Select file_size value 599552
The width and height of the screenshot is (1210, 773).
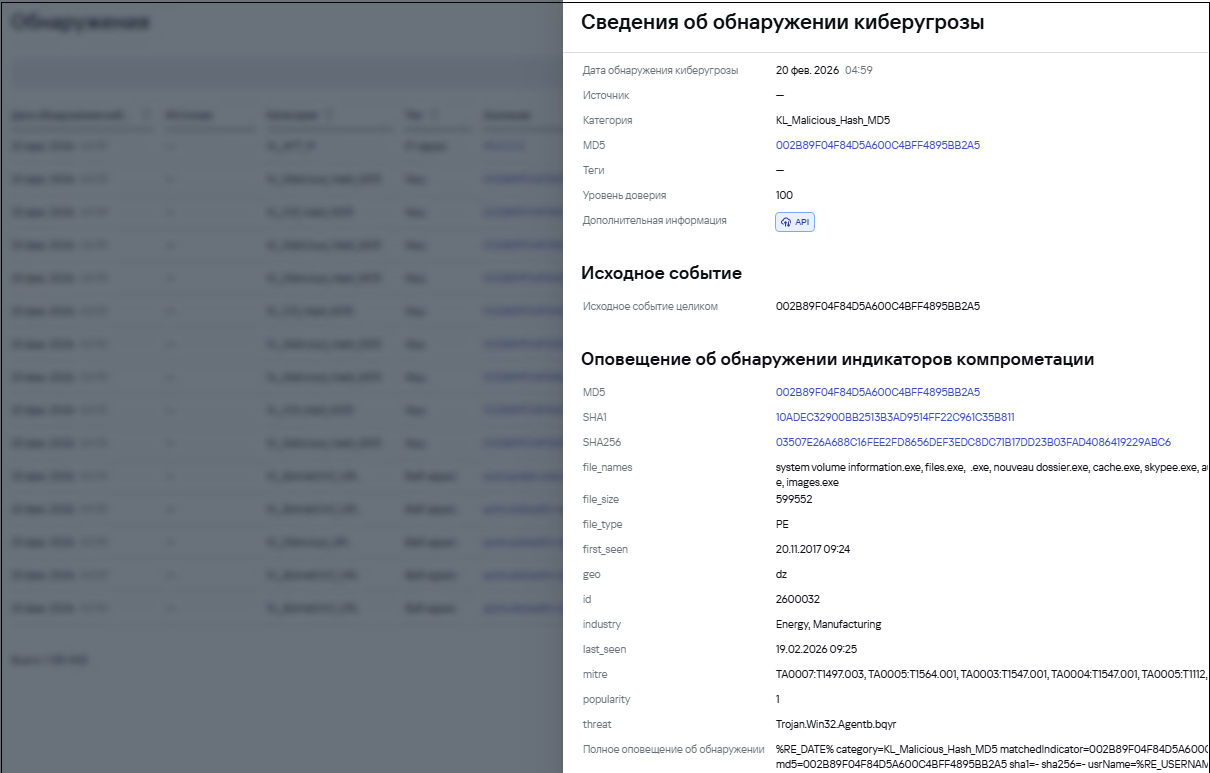(794, 499)
